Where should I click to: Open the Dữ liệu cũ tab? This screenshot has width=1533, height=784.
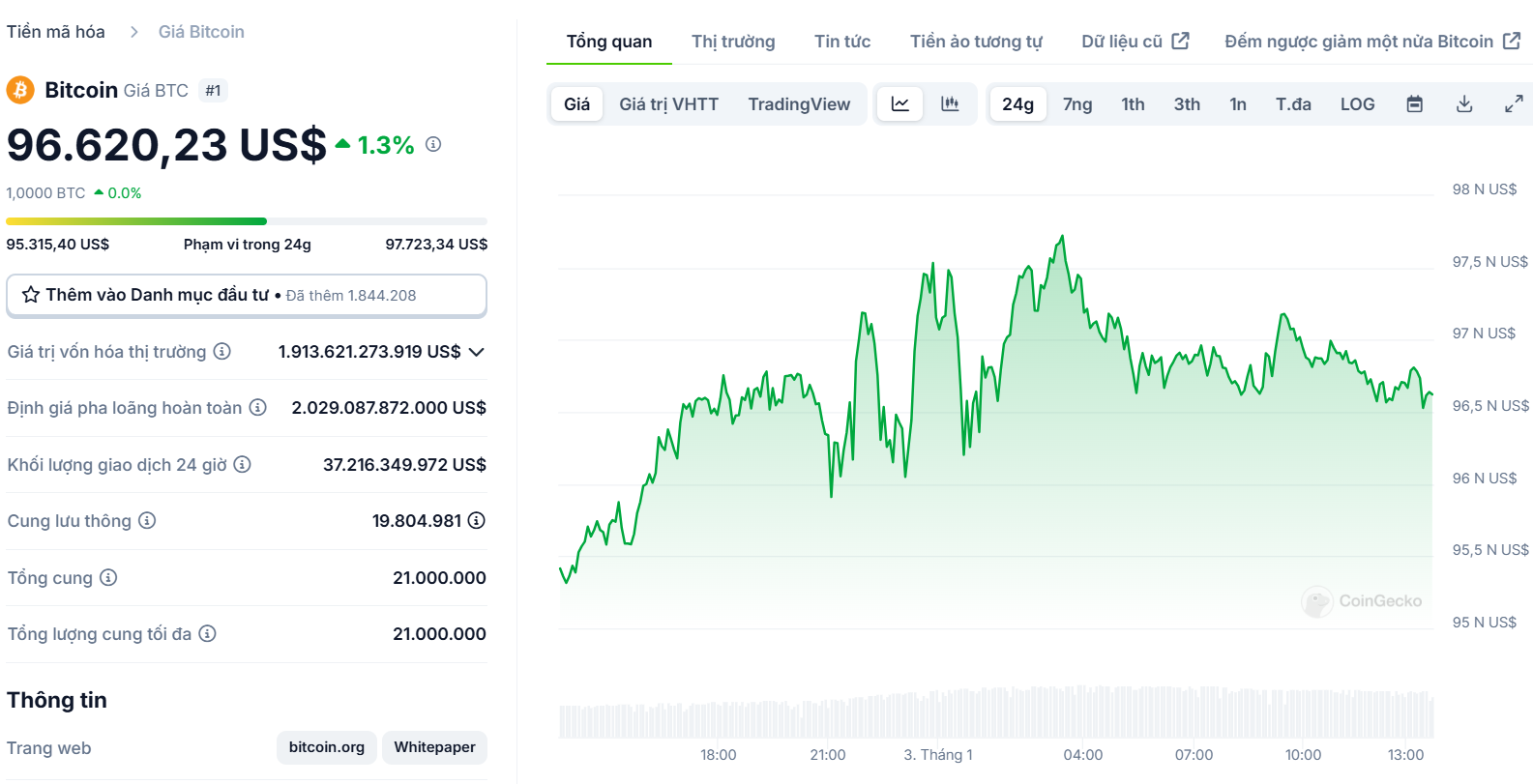(1135, 42)
